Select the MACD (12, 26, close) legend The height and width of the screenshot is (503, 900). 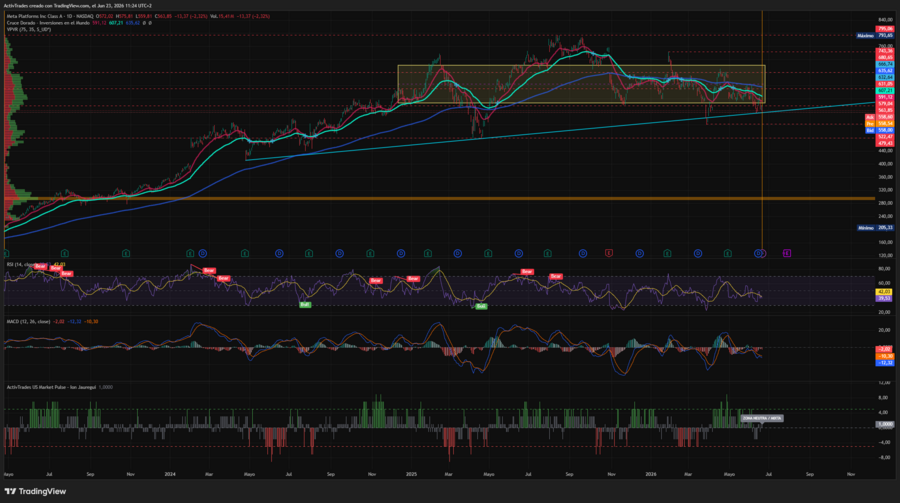coord(28,322)
